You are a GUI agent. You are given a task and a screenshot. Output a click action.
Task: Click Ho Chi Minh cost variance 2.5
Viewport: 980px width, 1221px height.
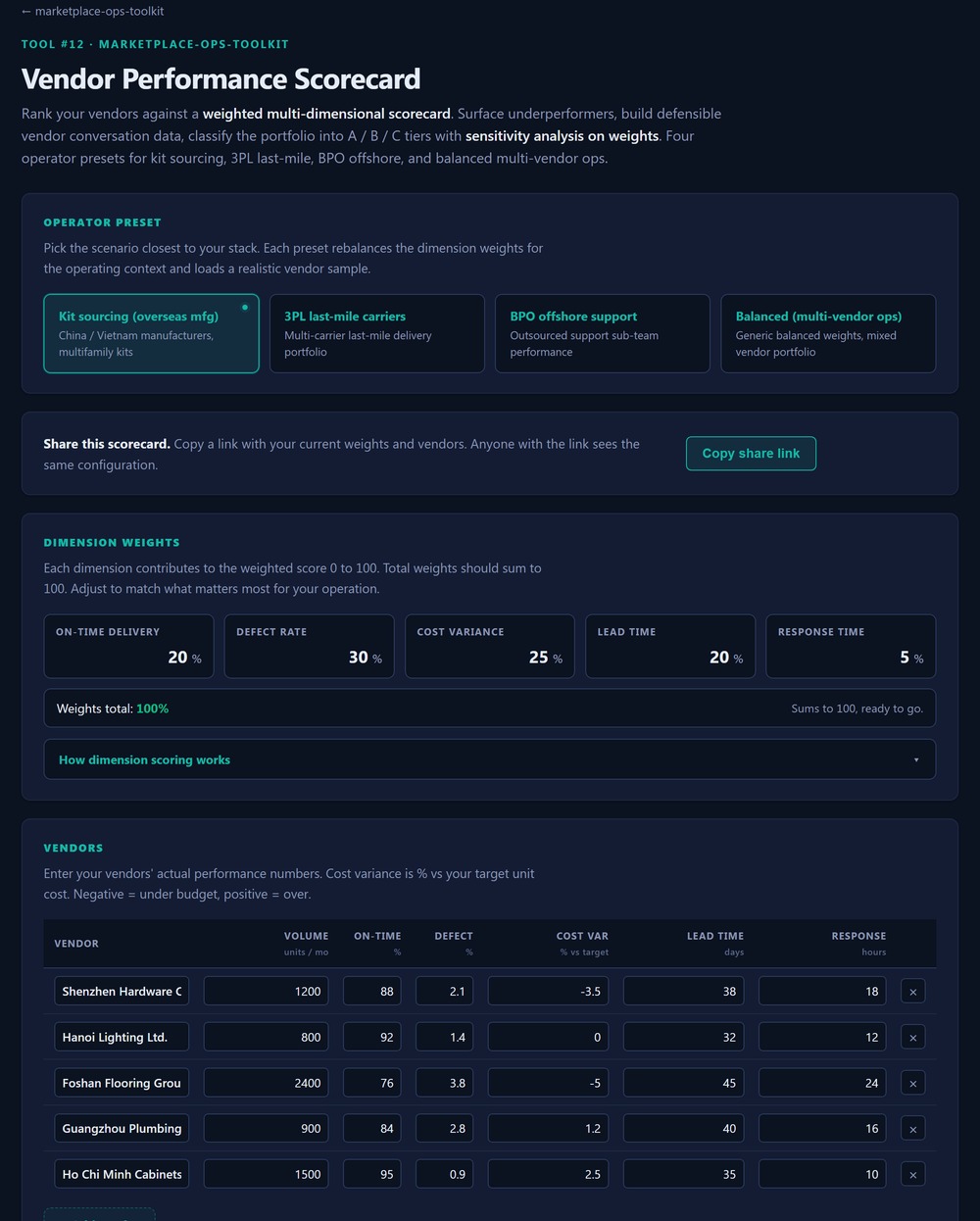tap(548, 1174)
